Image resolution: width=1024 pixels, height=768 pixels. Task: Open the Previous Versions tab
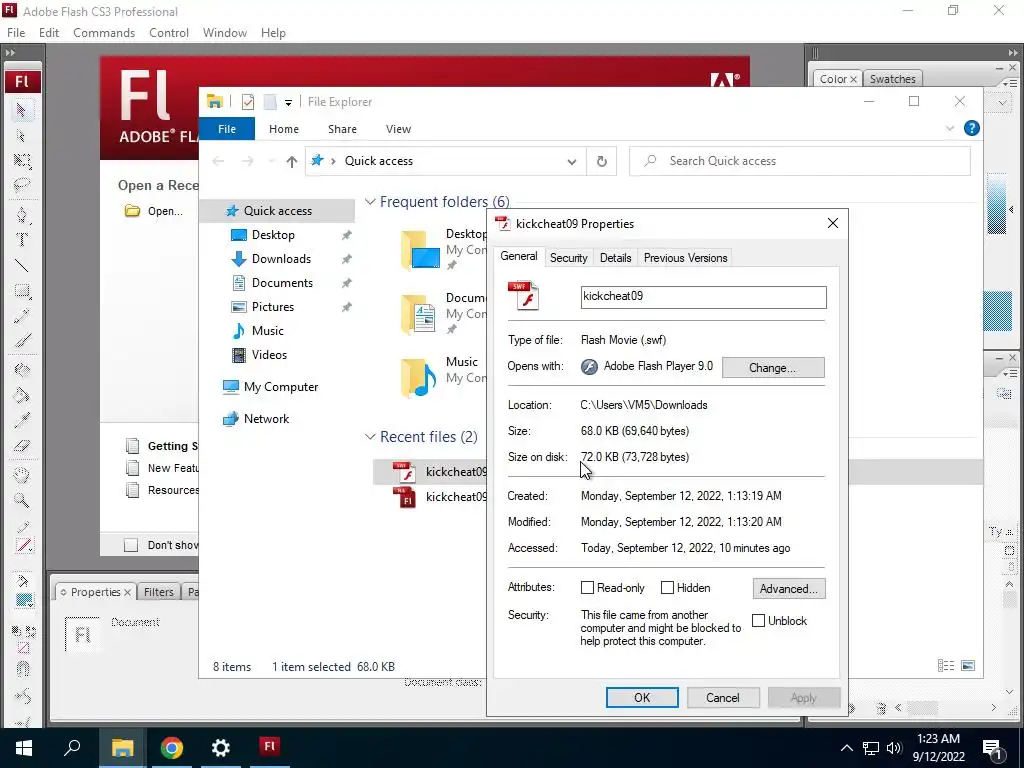[685, 258]
